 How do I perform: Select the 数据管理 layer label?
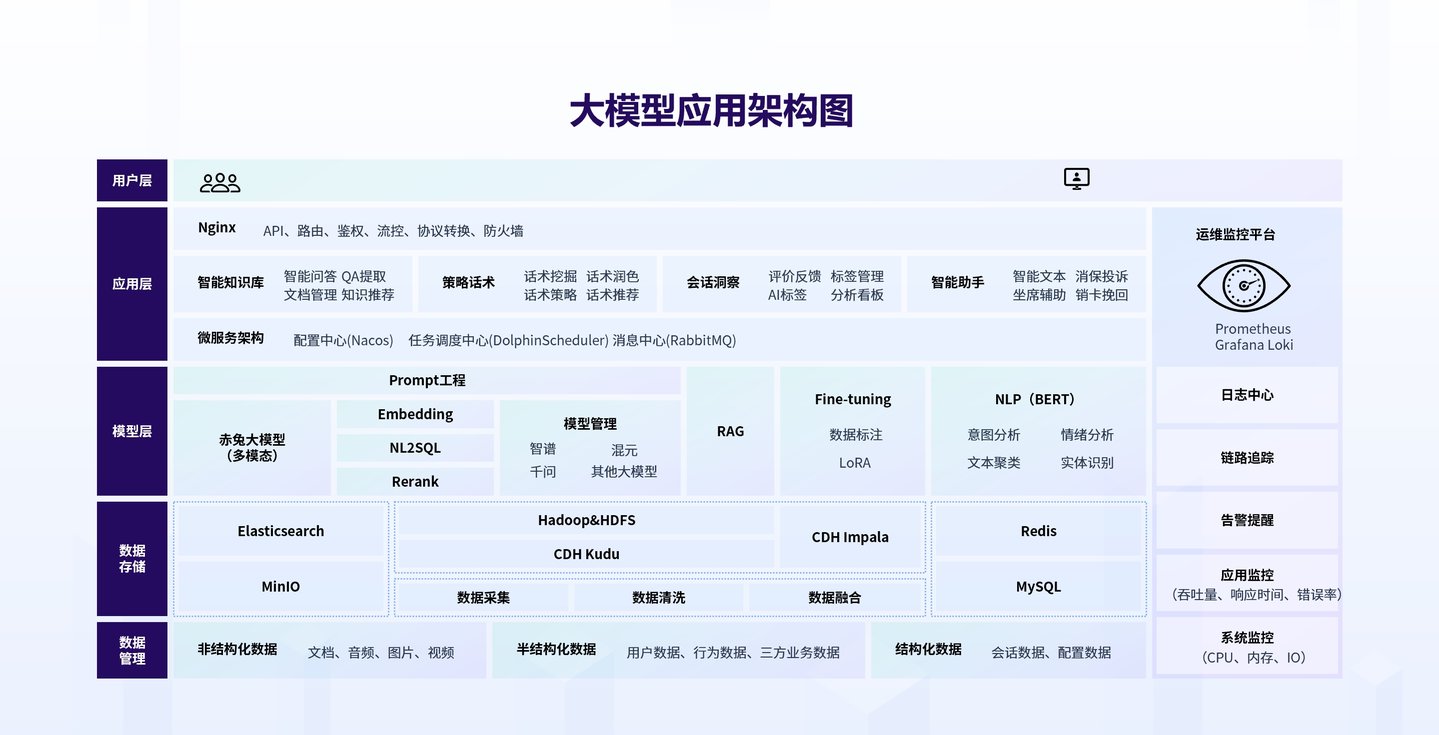click(x=132, y=650)
